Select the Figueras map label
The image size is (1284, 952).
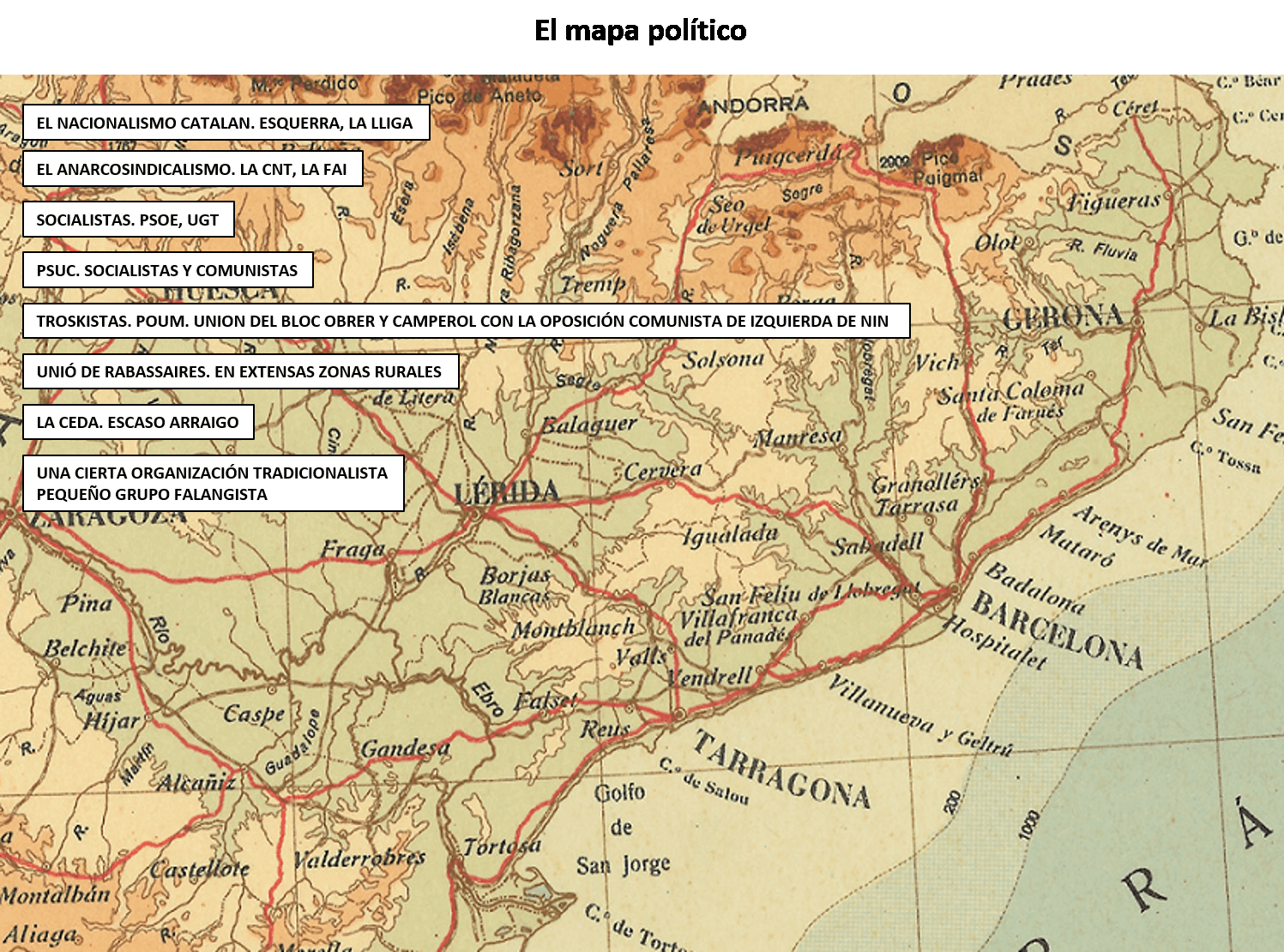[1114, 202]
